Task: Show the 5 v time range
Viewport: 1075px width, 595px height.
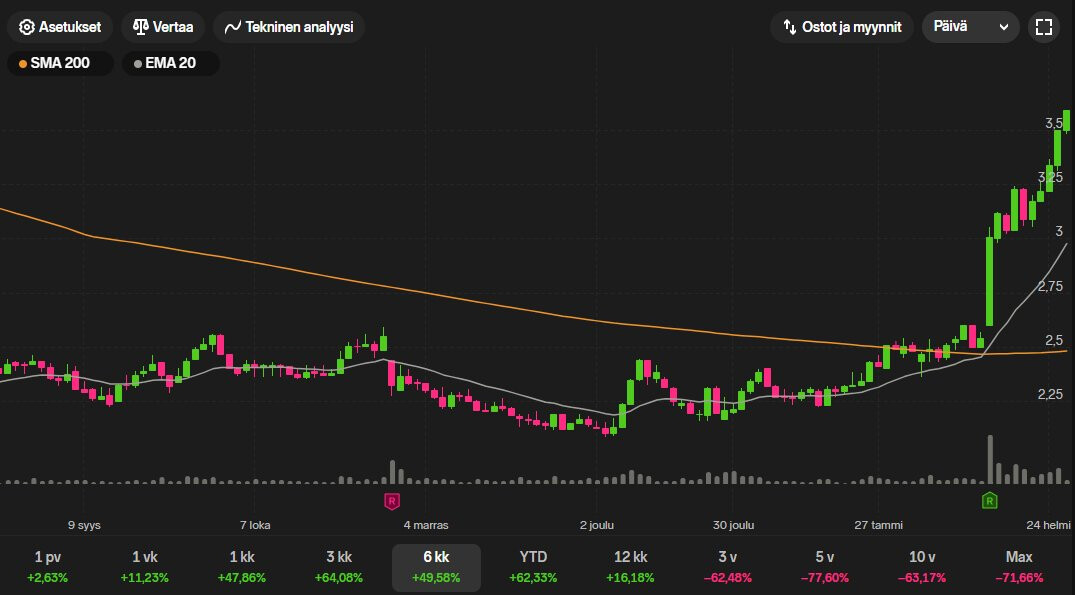Action: click(824, 567)
